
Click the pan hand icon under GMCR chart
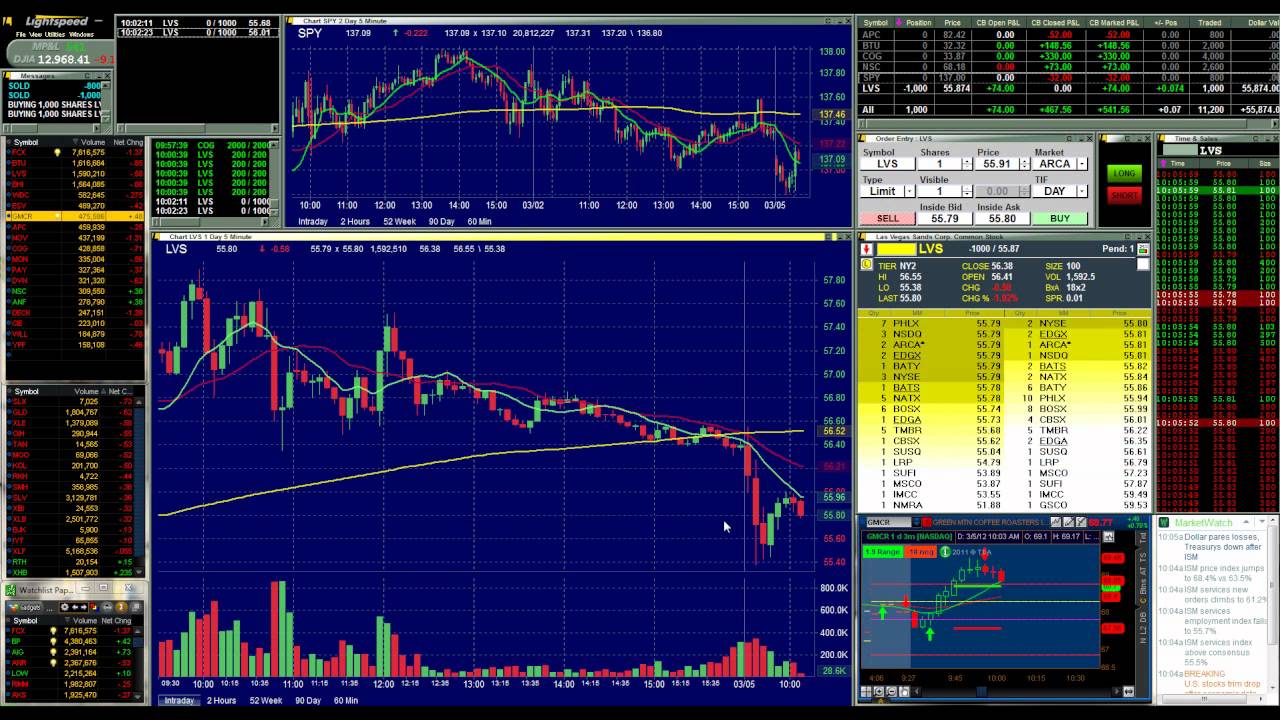(904, 691)
